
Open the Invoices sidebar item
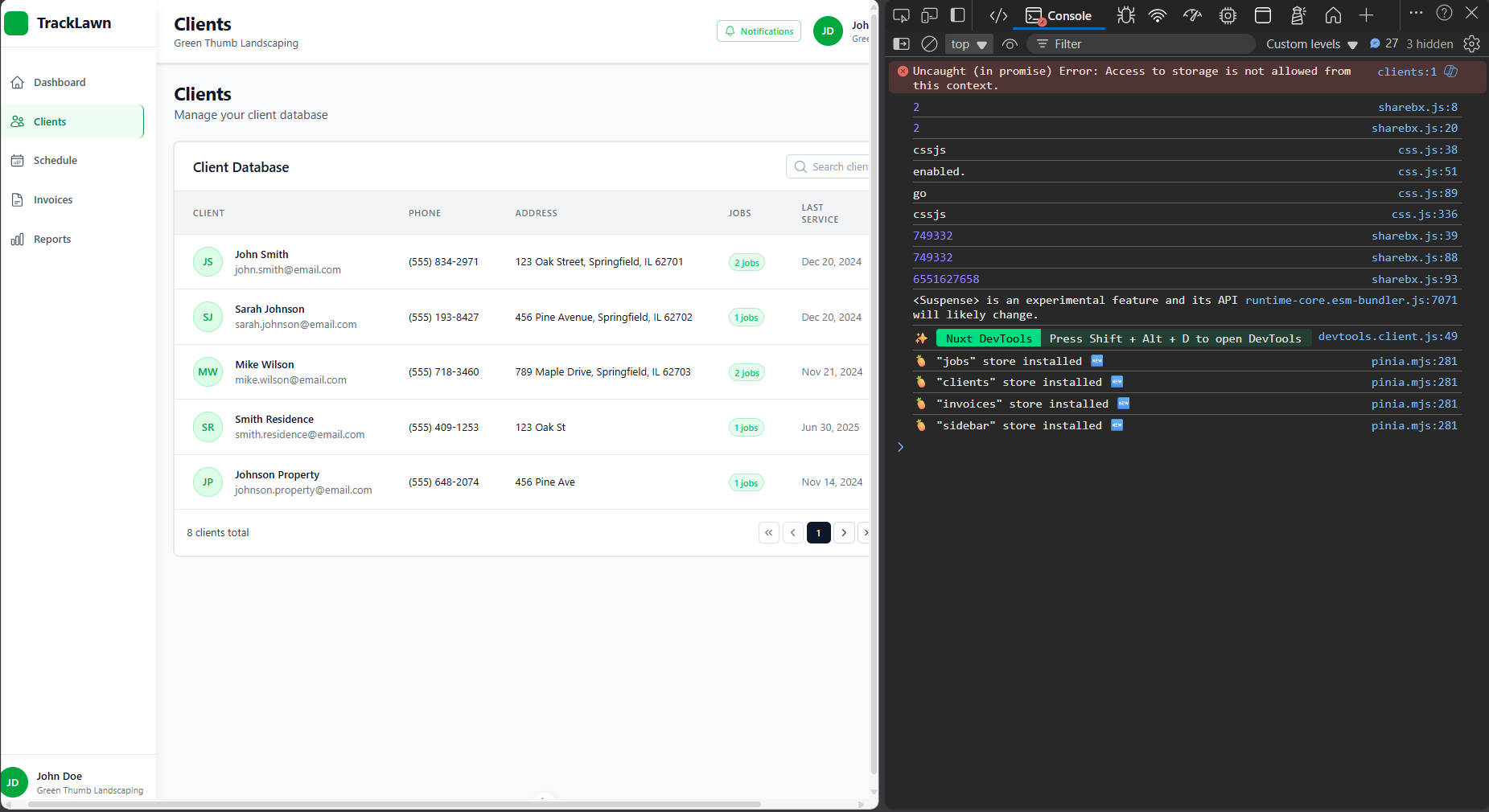tap(72, 200)
